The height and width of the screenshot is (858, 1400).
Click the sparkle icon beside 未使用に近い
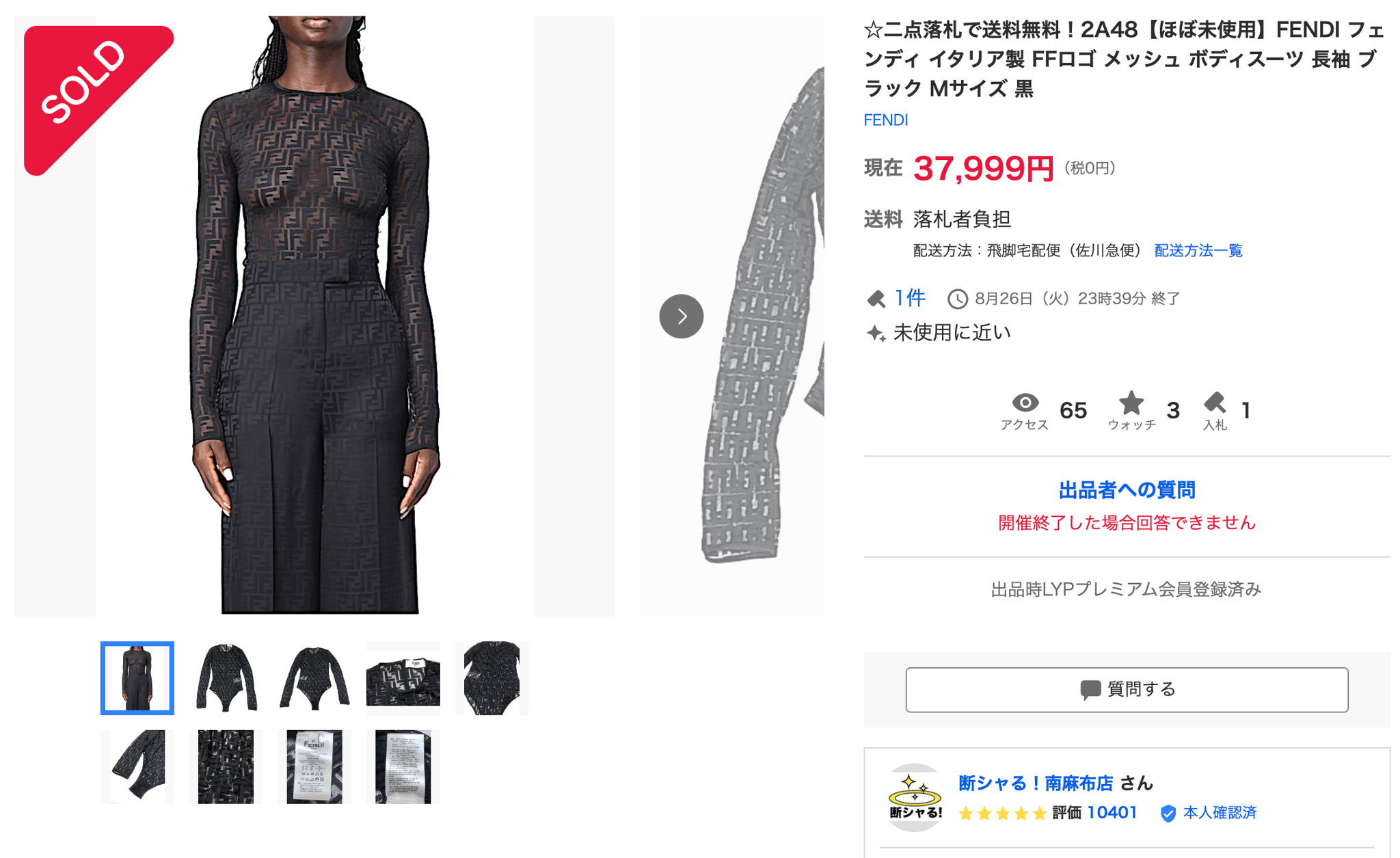876,333
